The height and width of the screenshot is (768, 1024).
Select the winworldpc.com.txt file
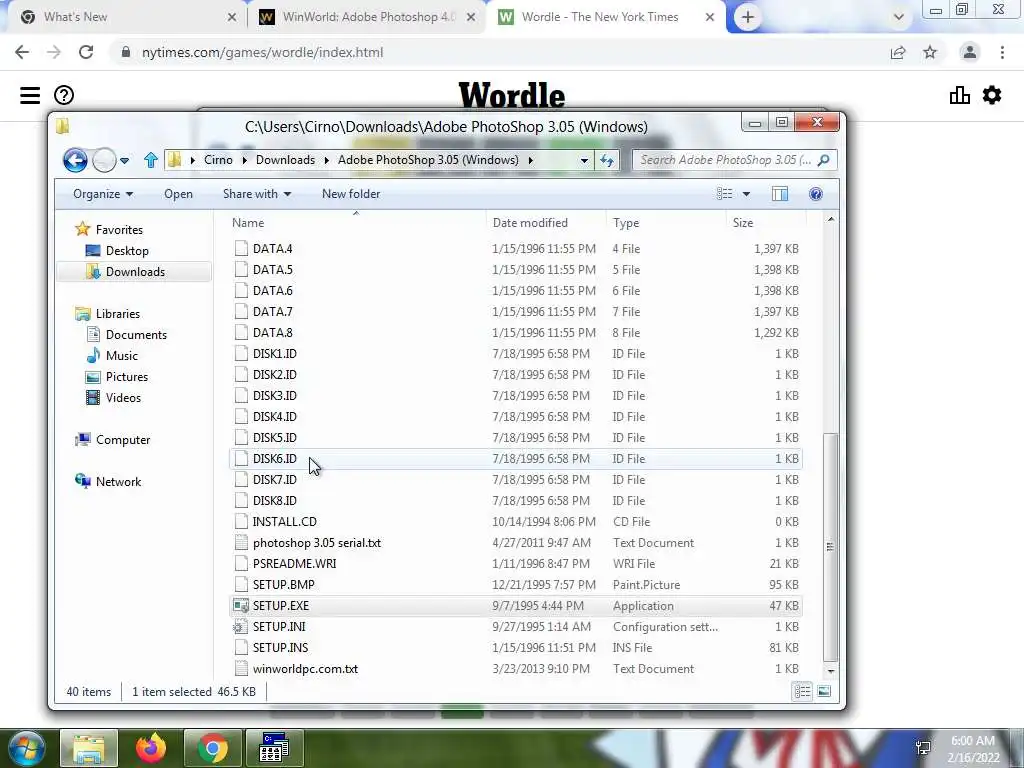(305, 669)
